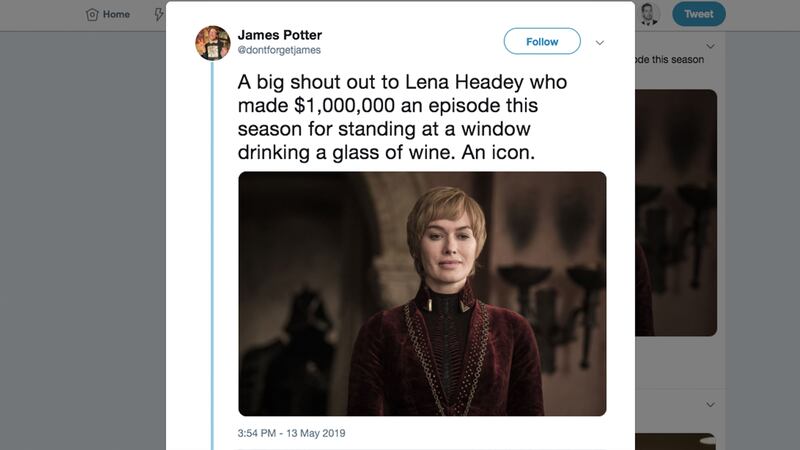The image size is (800, 450).
Task: Open Moments via the lightning bolt icon
Action: pos(159,15)
